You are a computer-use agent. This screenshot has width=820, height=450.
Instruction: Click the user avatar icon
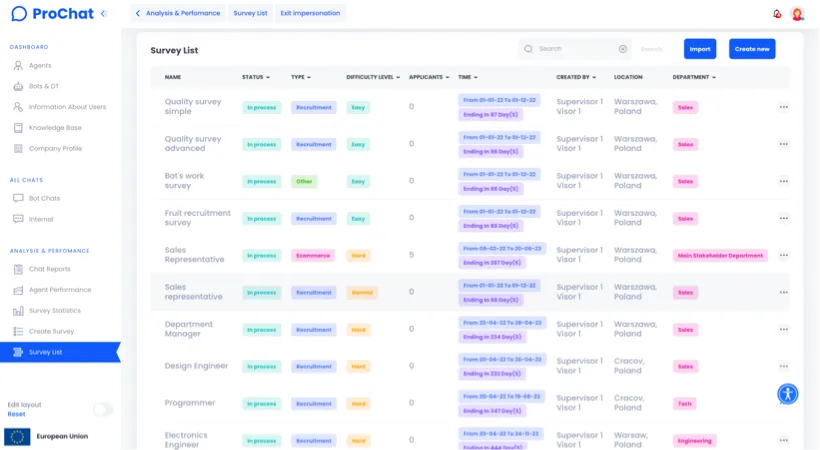pos(797,14)
